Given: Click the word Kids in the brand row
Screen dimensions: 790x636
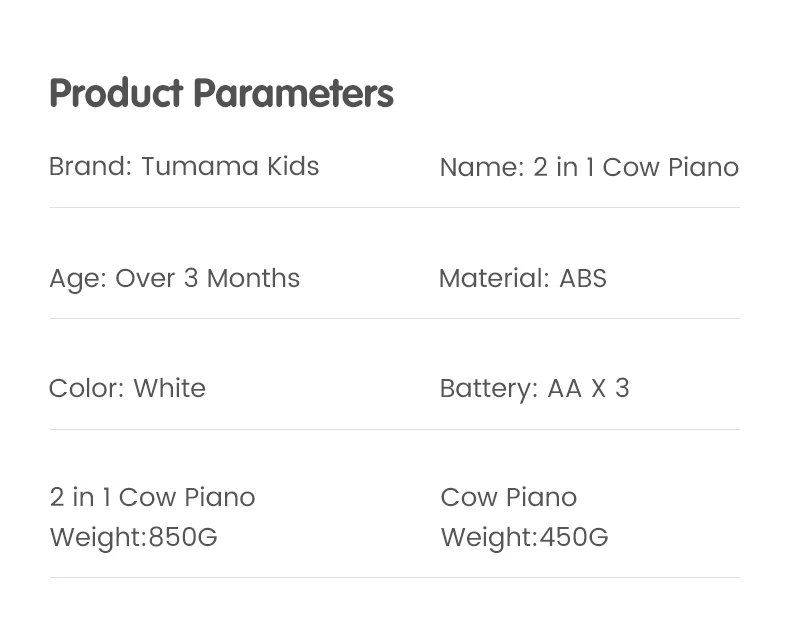Looking at the screenshot, I should (x=293, y=166).
